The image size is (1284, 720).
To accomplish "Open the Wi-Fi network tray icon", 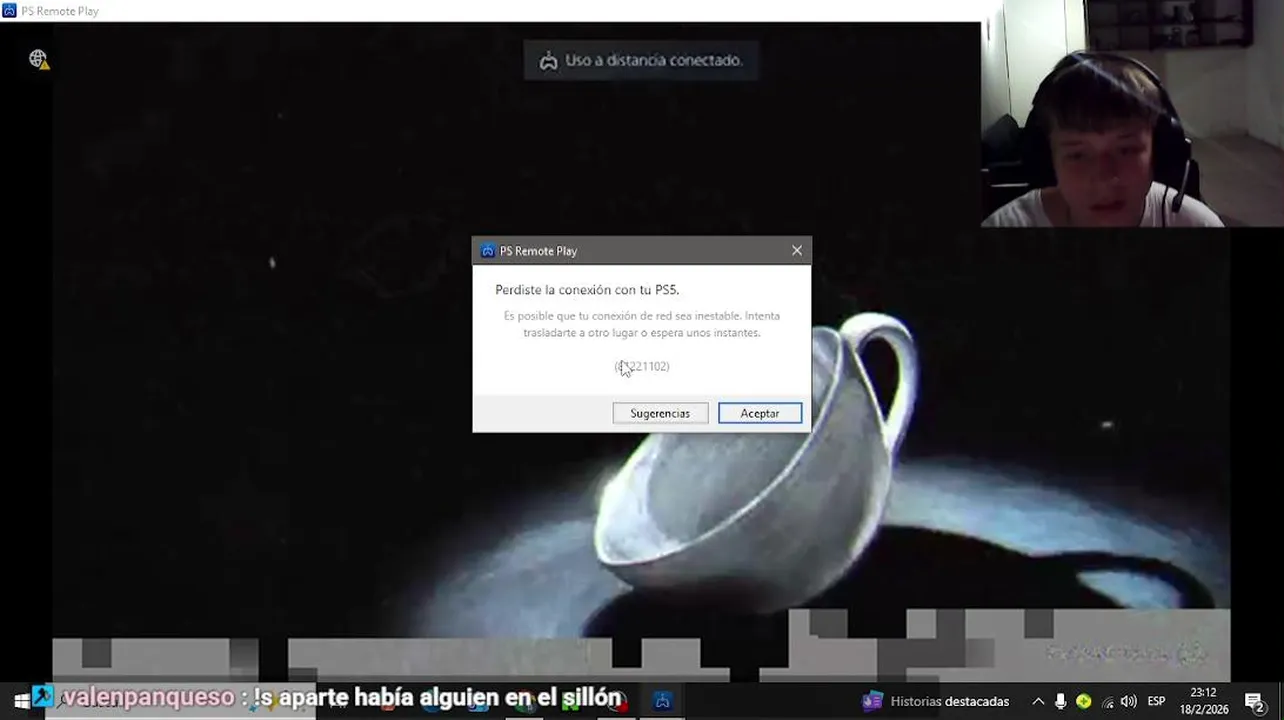I will 1106,701.
